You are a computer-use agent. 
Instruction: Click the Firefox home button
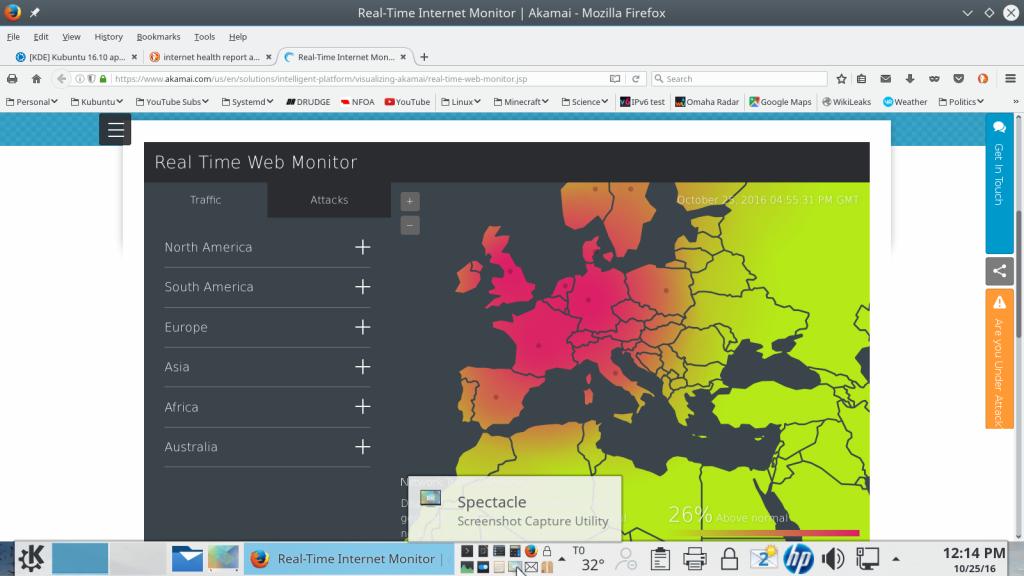click(x=36, y=79)
